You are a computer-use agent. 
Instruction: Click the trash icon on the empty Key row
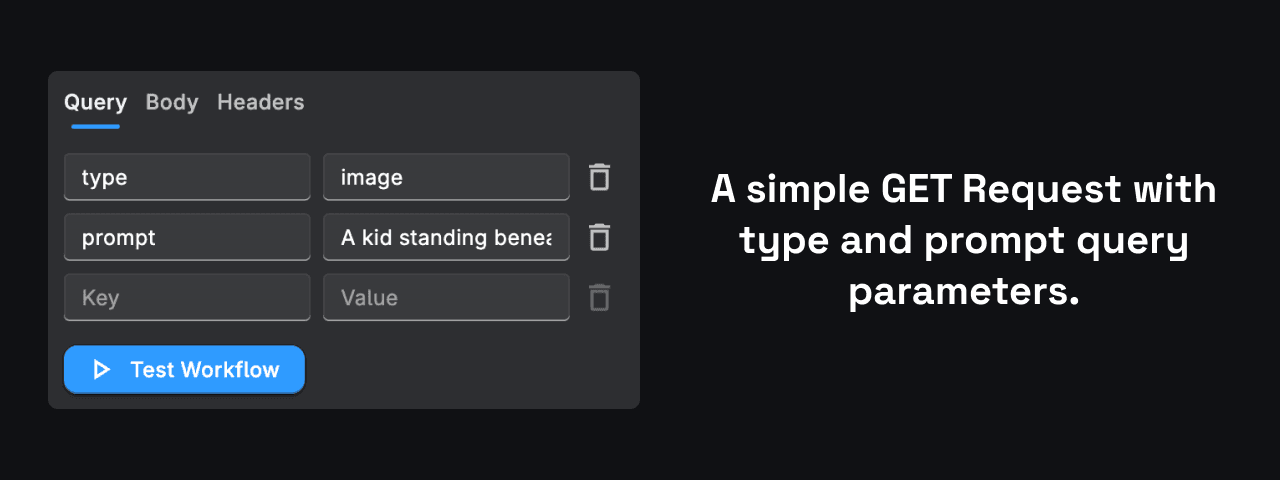(598, 297)
